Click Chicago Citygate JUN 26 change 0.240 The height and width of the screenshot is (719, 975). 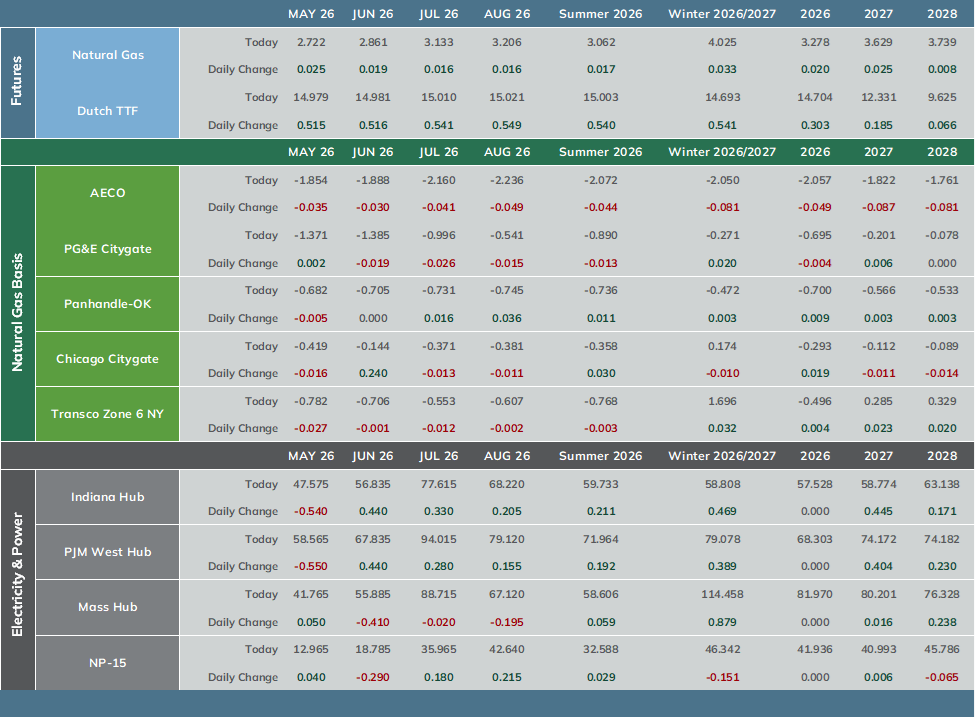373,373
